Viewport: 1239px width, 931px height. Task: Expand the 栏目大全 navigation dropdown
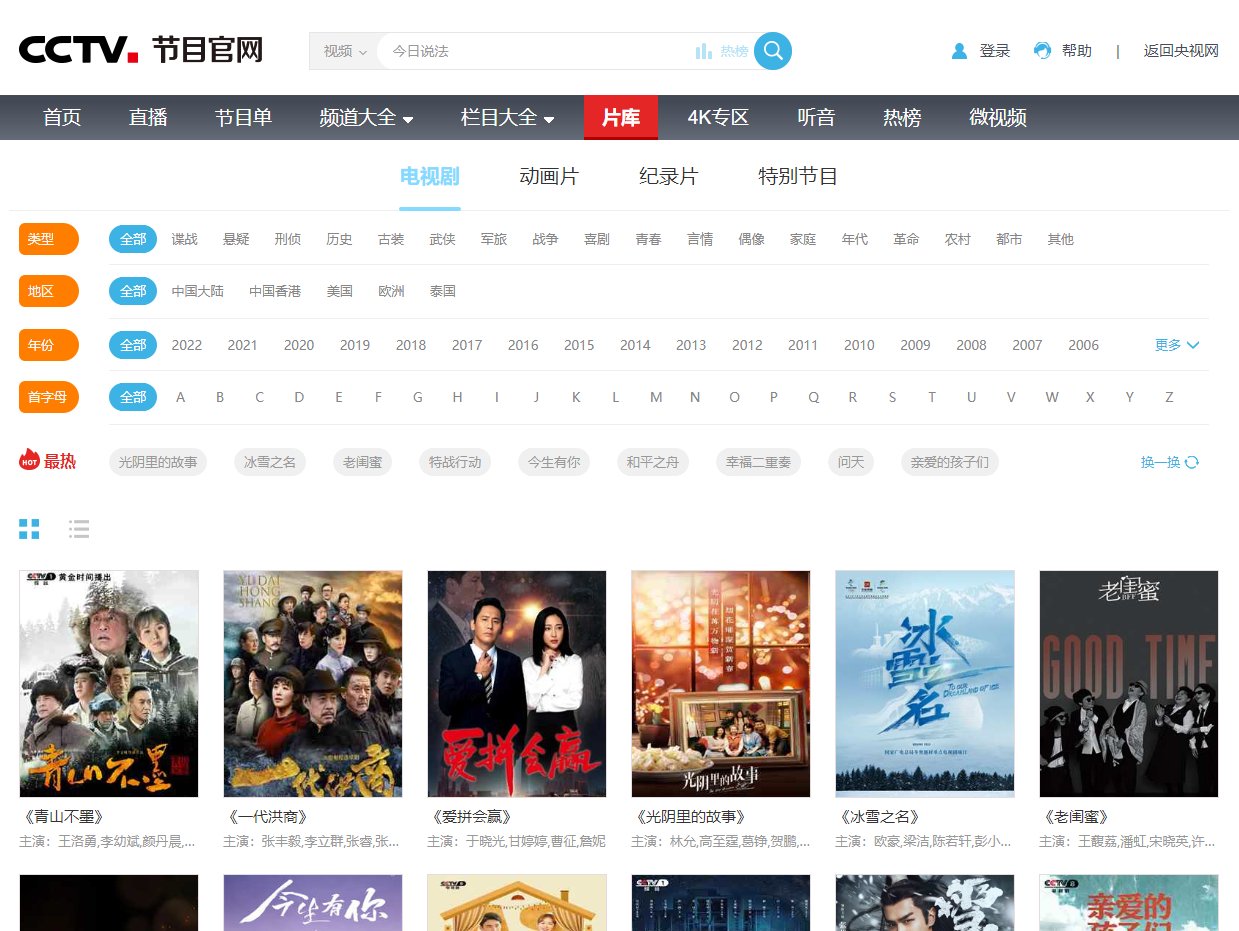click(507, 118)
